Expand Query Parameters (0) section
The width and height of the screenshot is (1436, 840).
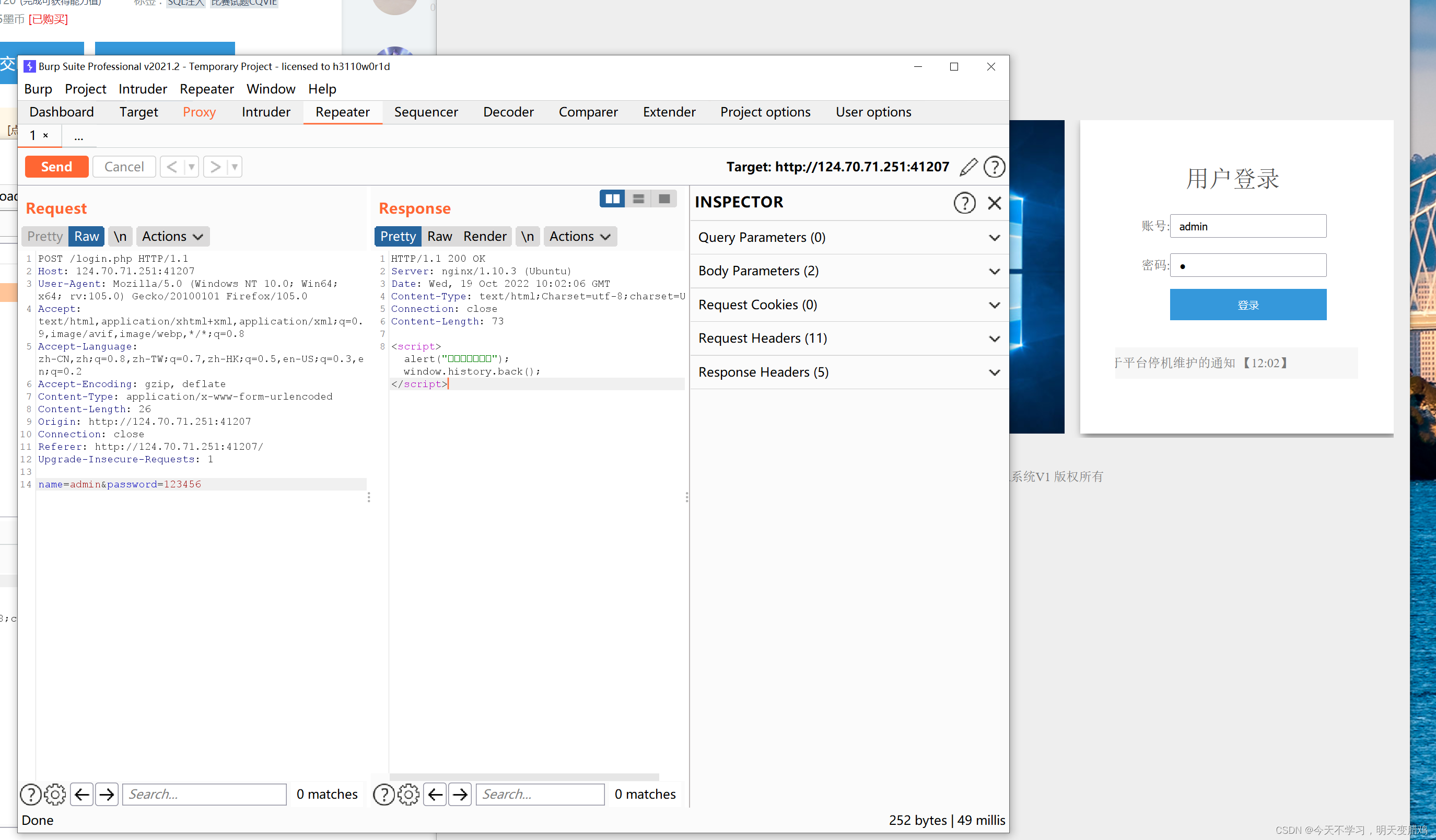click(x=849, y=237)
